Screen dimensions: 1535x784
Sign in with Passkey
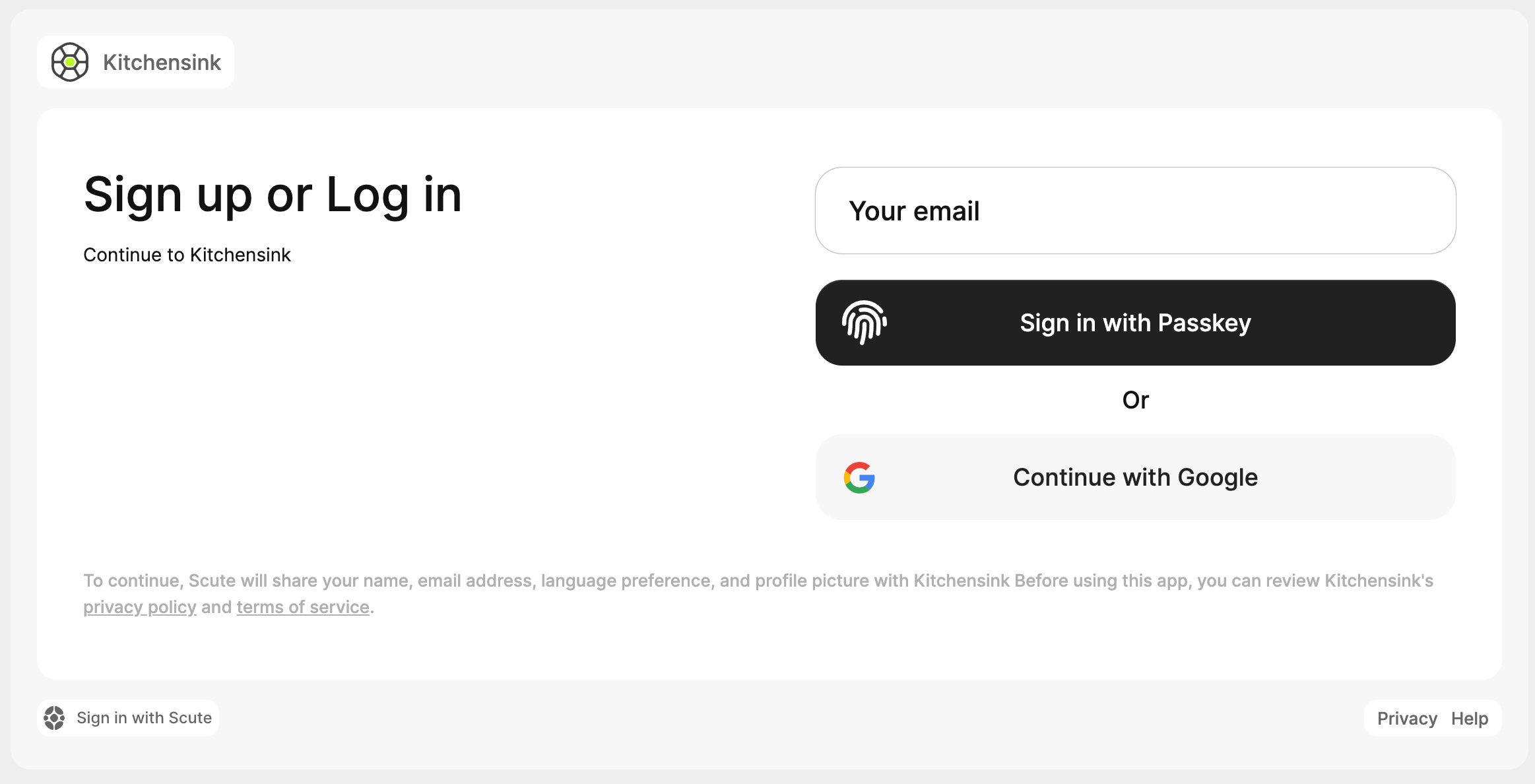(x=1135, y=323)
